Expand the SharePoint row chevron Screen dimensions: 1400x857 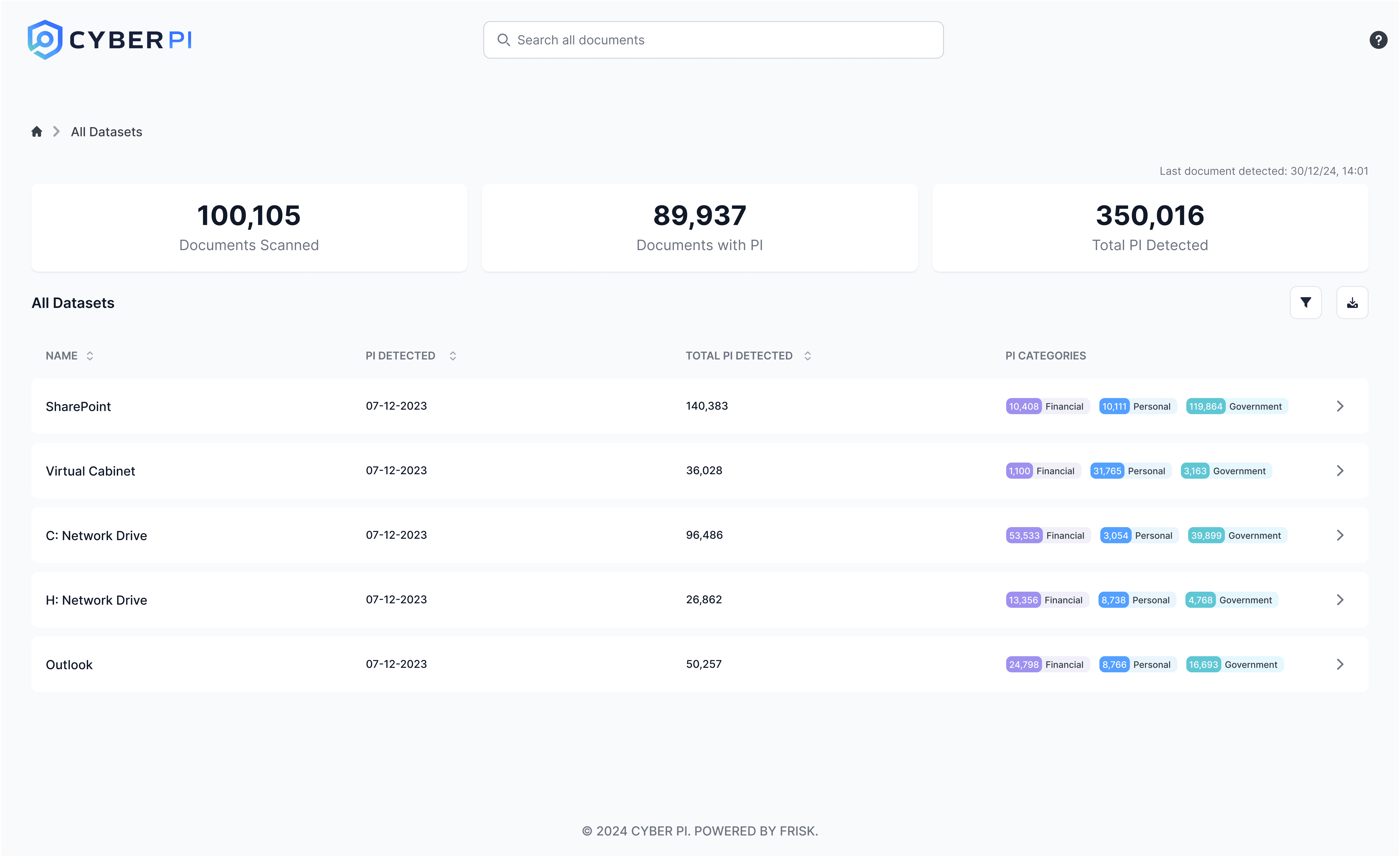(1340, 406)
